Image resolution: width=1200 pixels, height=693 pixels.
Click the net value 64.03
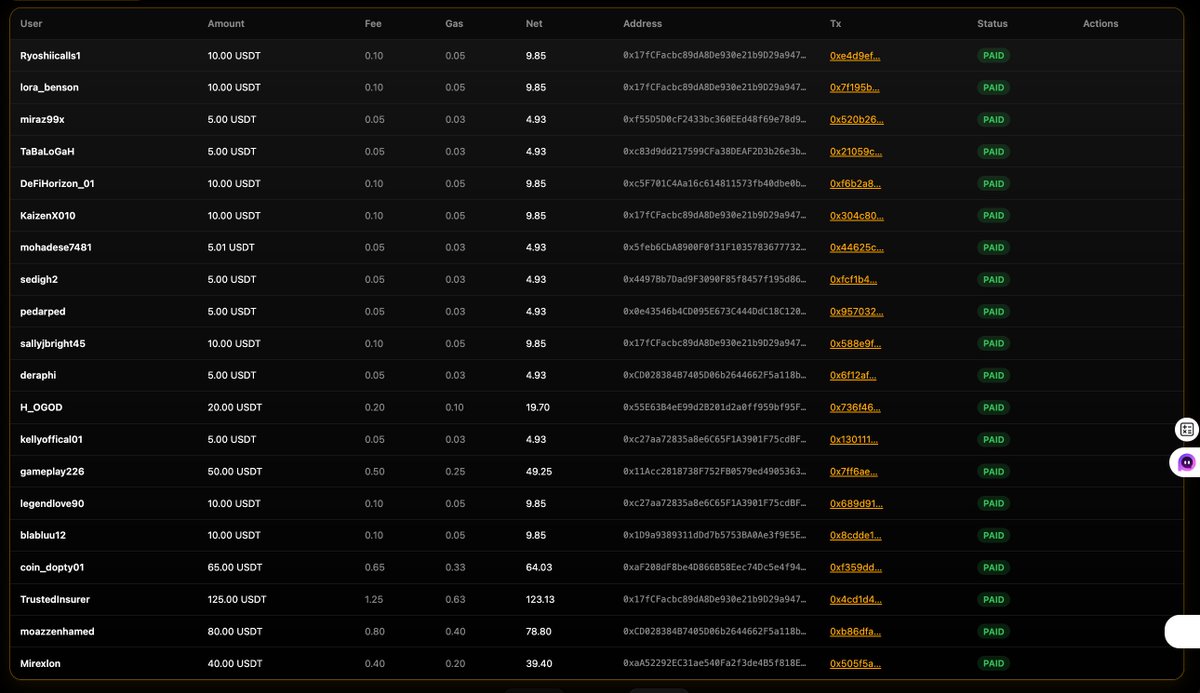(x=539, y=568)
